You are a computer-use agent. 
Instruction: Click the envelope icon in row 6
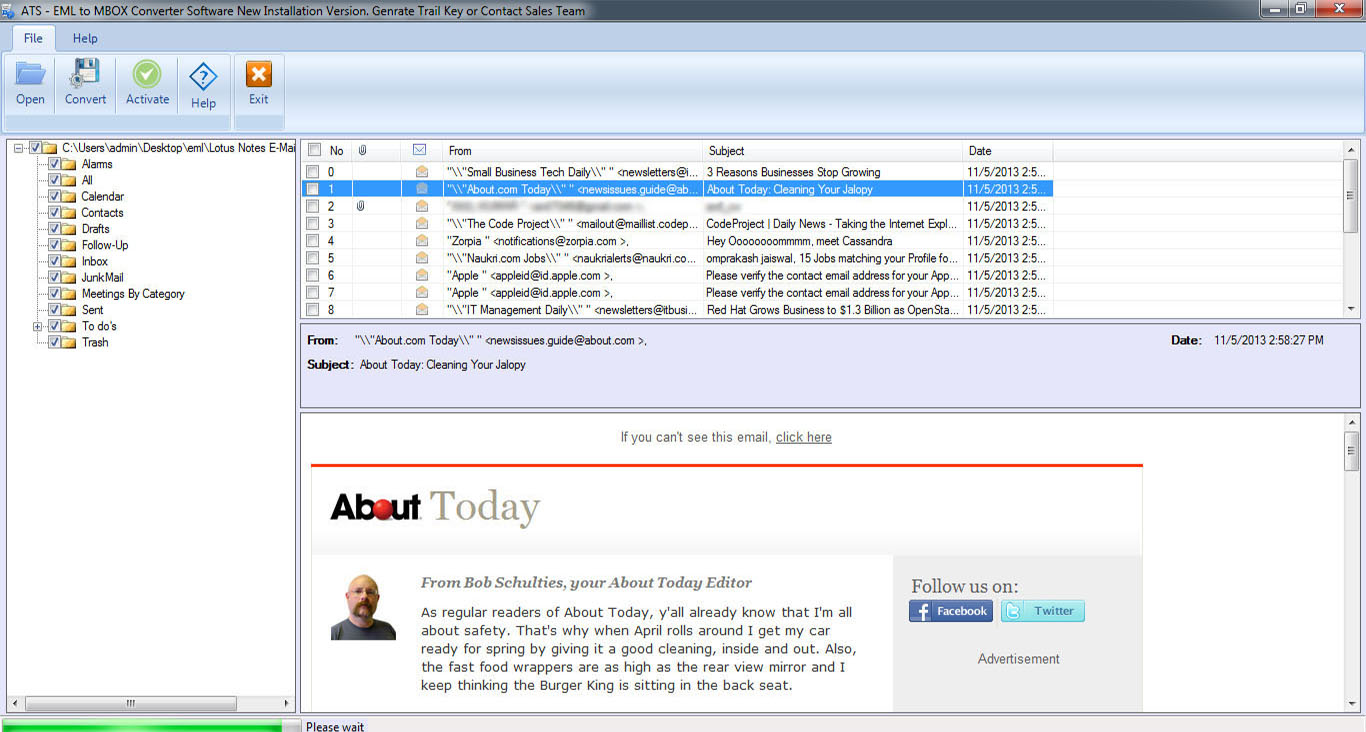(422, 275)
